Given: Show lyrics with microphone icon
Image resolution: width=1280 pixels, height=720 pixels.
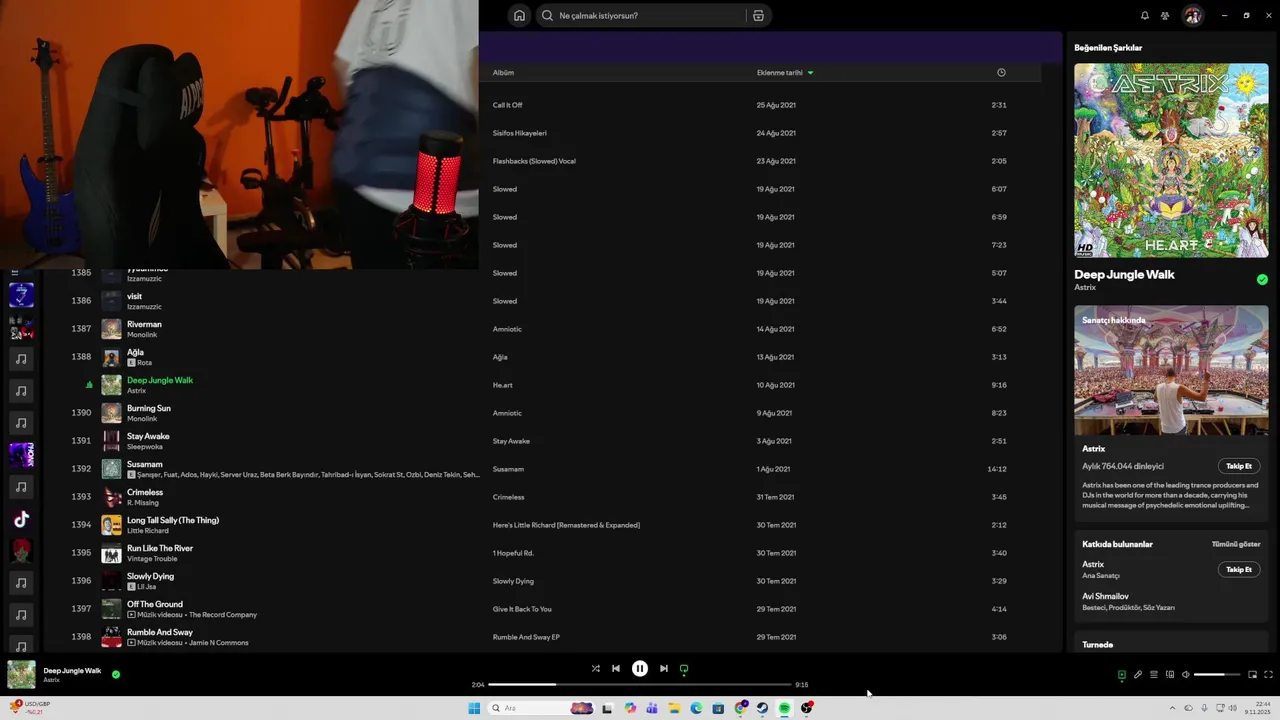Looking at the screenshot, I should point(1137,674).
